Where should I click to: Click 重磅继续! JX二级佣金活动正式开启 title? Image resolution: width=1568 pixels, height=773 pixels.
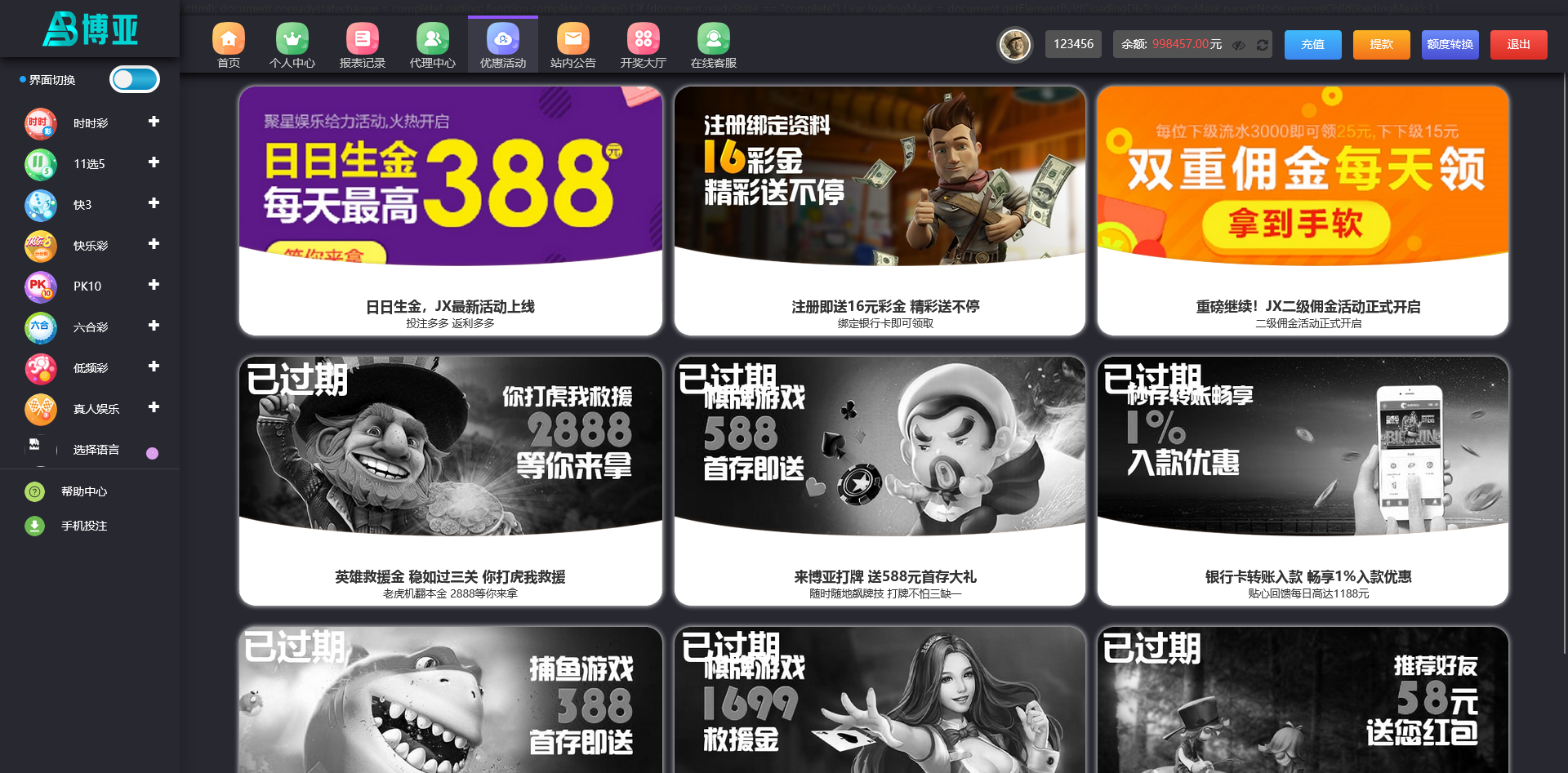tap(1308, 307)
